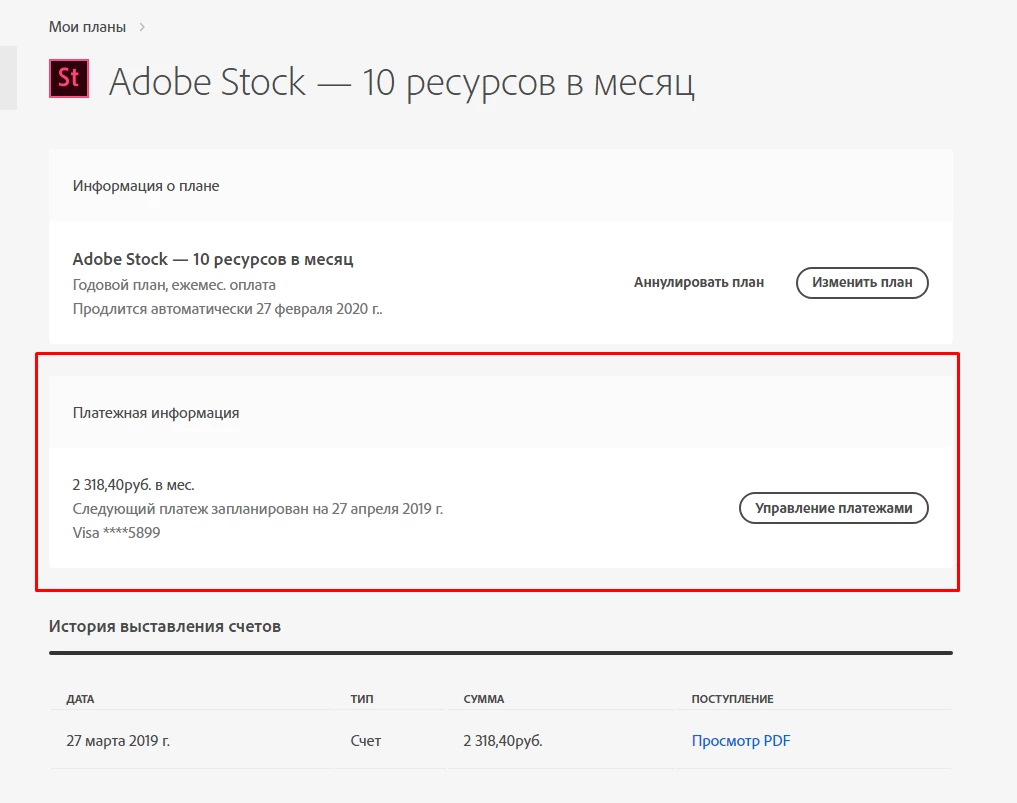Click the Информация о плане section header
1017x803 pixels.
146,186
